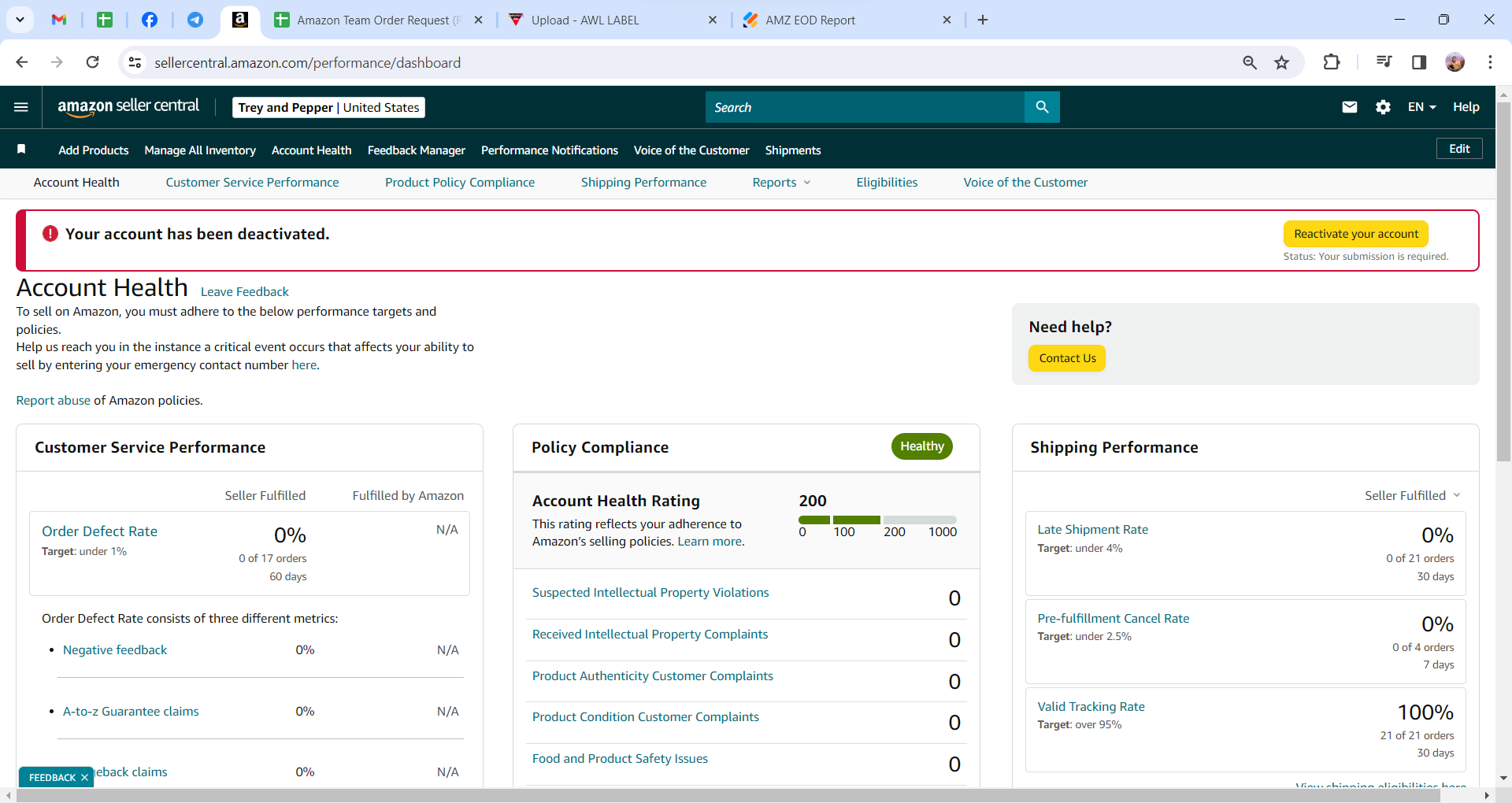Screen dimensions: 1512x803
Task: Open Performance Notifications
Action: (550, 150)
